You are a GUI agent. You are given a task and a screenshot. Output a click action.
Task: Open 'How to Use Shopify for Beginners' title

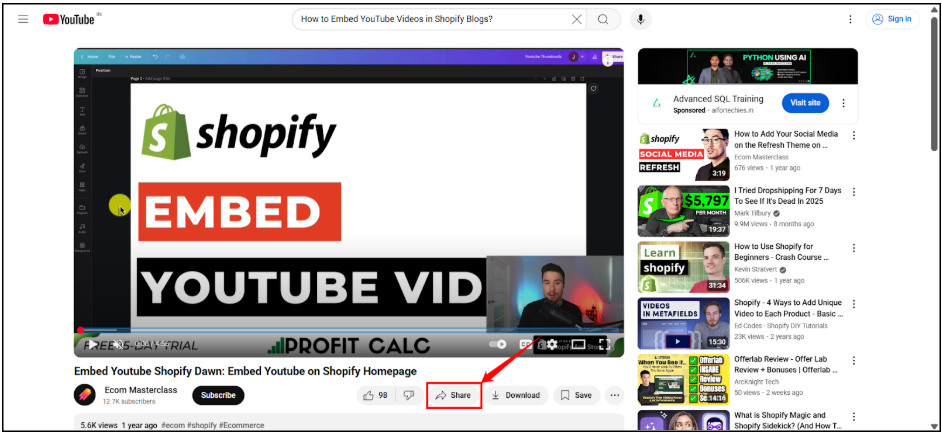782,252
